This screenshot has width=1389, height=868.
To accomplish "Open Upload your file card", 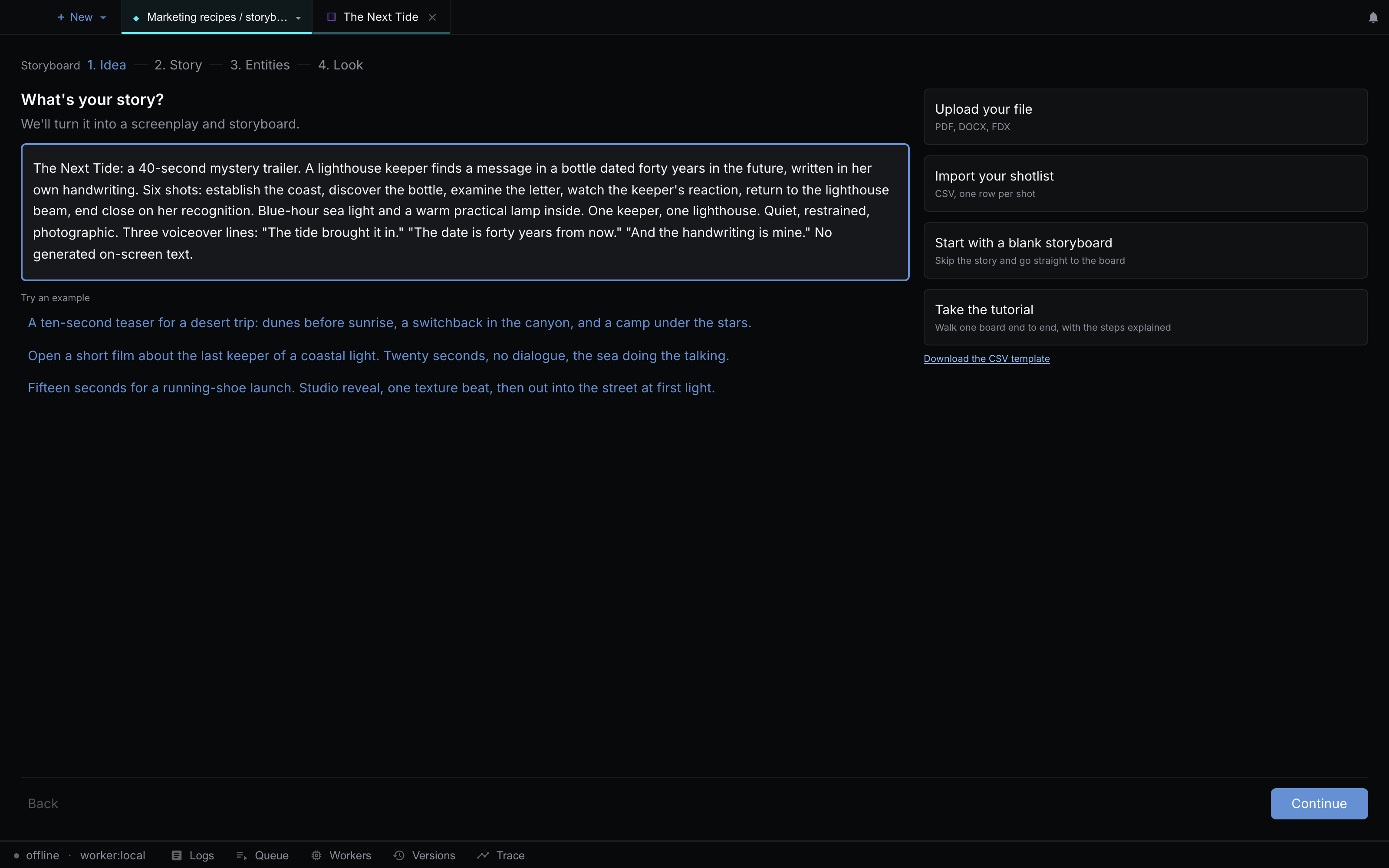I will [x=1145, y=117].
